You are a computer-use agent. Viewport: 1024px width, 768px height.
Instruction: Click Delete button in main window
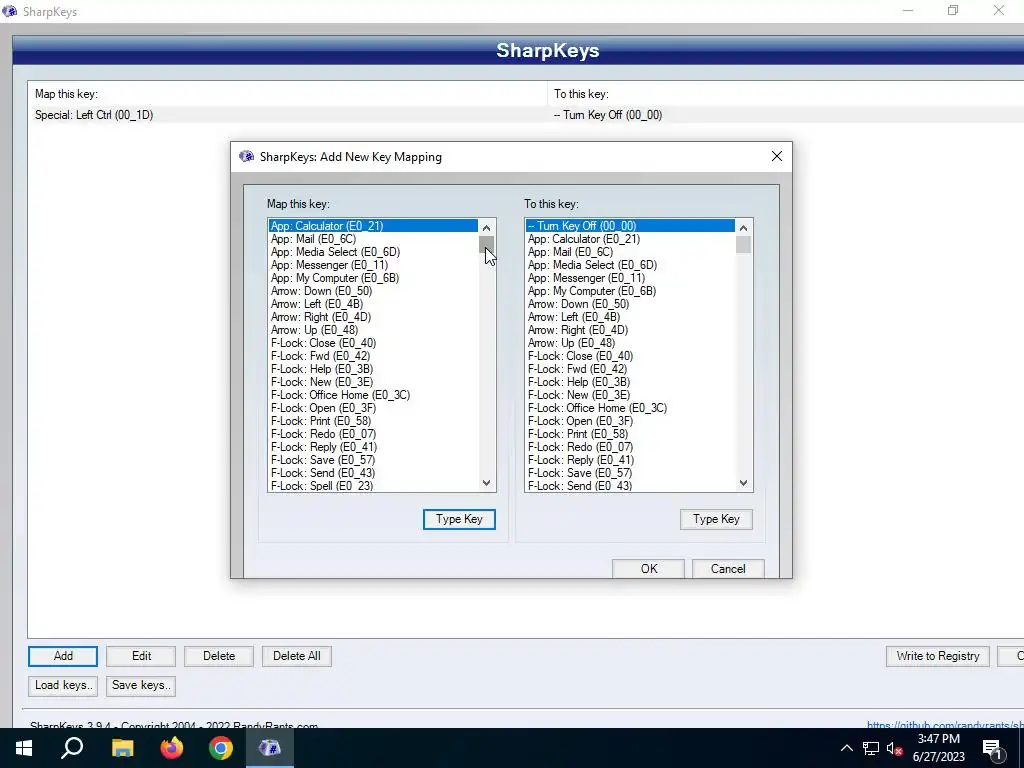point(219,656)
